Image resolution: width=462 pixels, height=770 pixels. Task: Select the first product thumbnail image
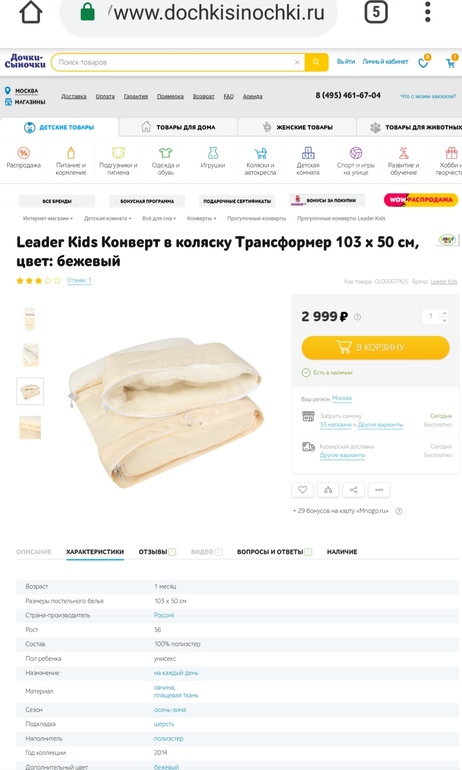[x=30, y=318]
